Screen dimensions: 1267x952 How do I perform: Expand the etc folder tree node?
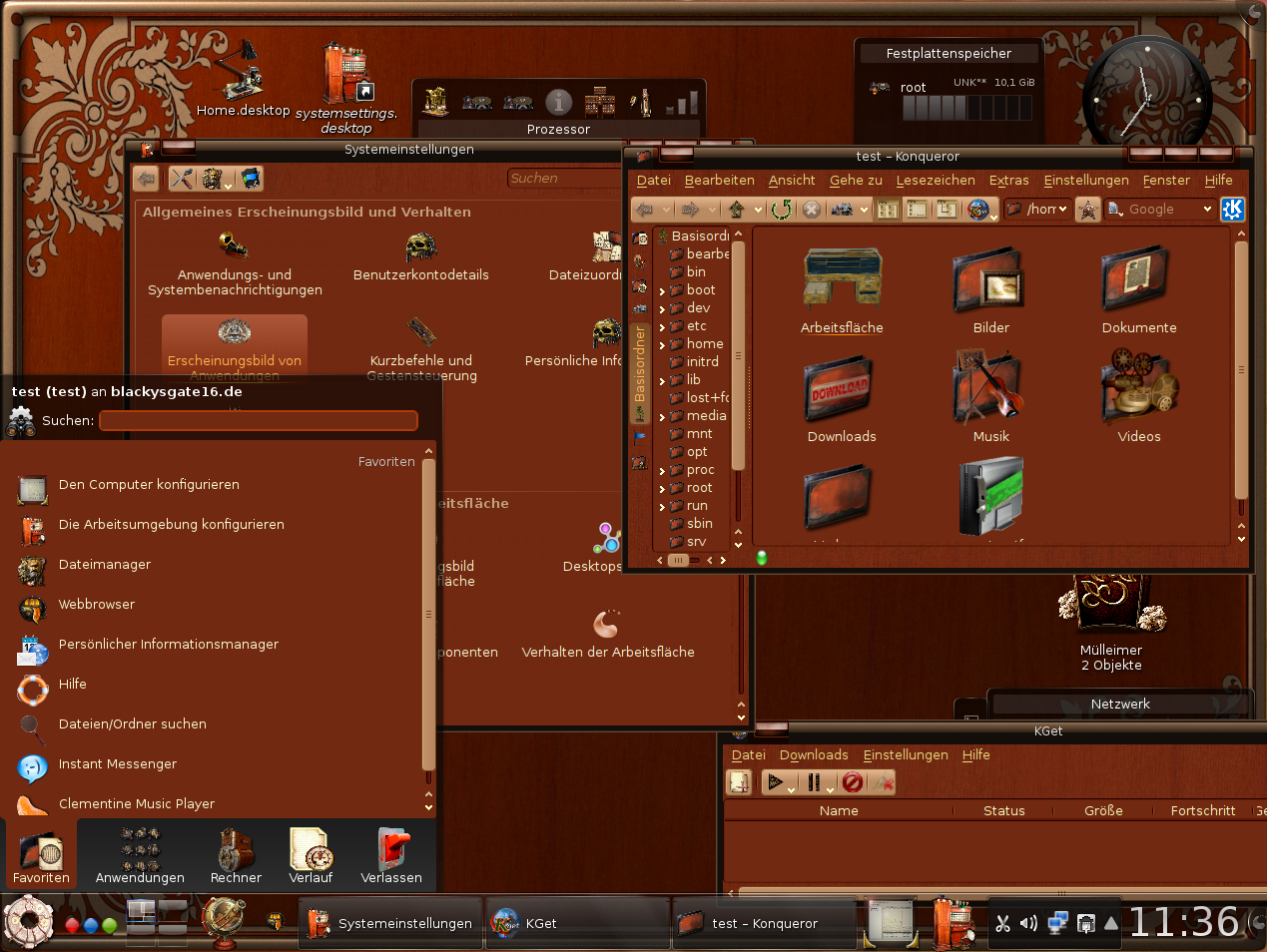click(x=662, y=327)
